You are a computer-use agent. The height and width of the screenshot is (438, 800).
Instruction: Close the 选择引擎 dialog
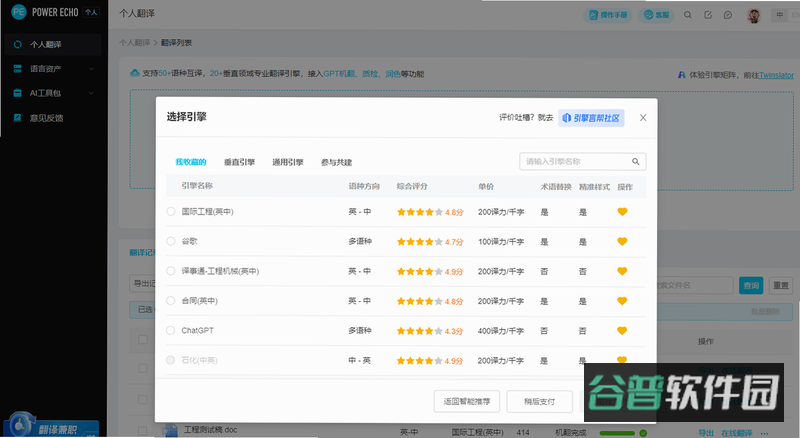point(643,118)
